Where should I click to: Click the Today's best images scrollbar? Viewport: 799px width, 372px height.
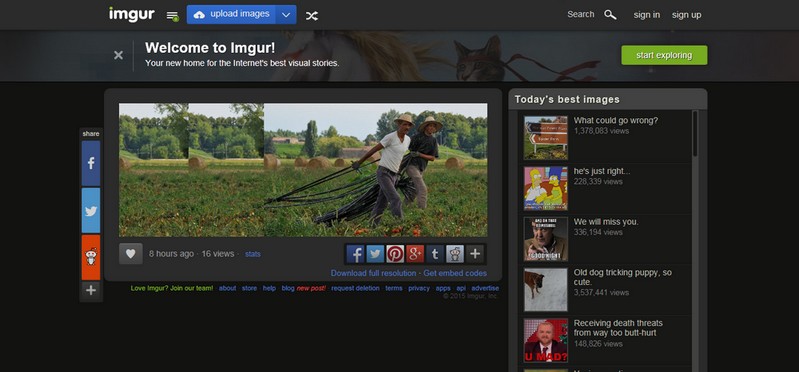pyautogui.click(x=695, y=134)
